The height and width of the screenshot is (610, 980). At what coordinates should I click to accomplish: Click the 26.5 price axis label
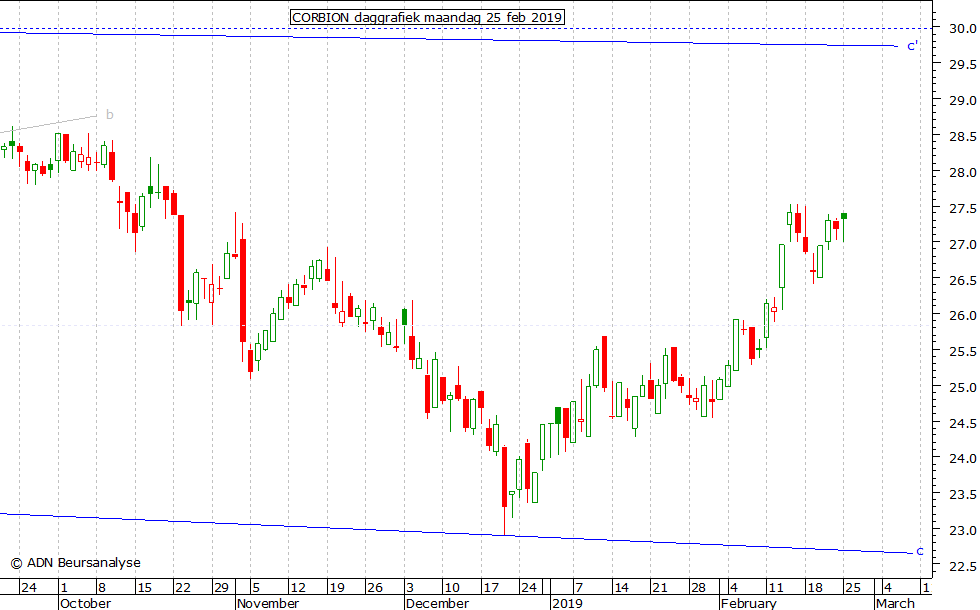[962, 280]
